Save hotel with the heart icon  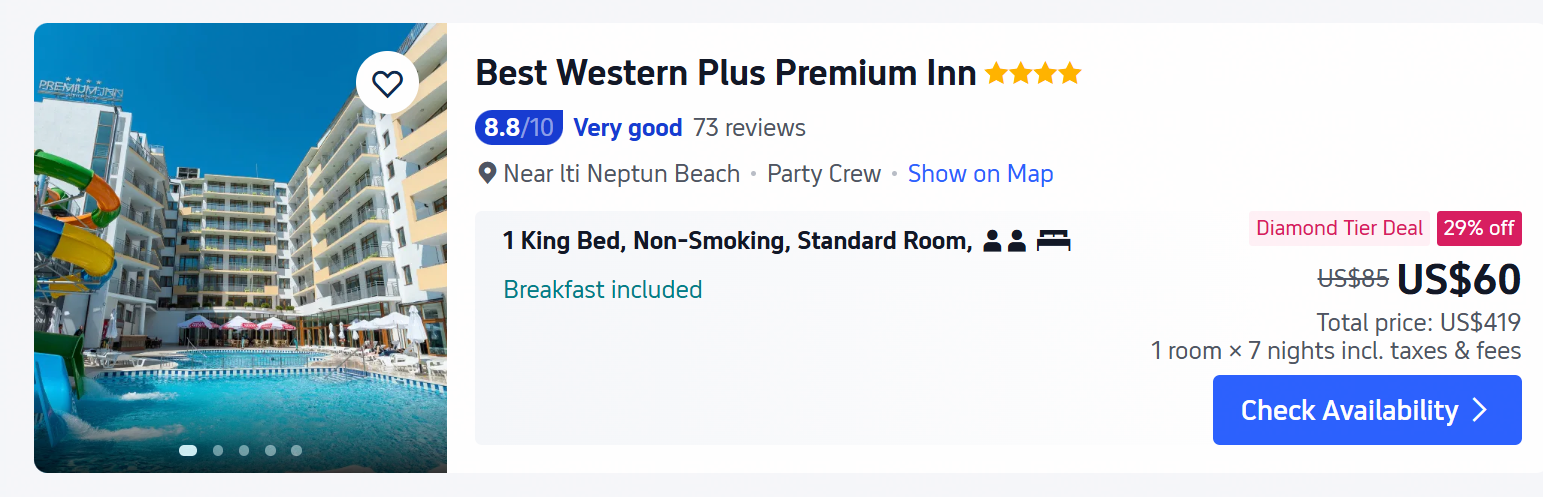pyautogui.click(x=387, y=83)
